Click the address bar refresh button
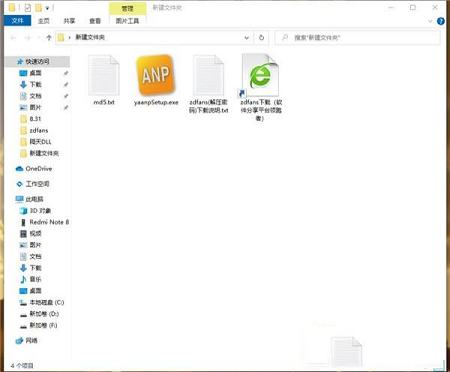This screenshot has height=372, width=450. pyautogui.click(x=261, y=38)
